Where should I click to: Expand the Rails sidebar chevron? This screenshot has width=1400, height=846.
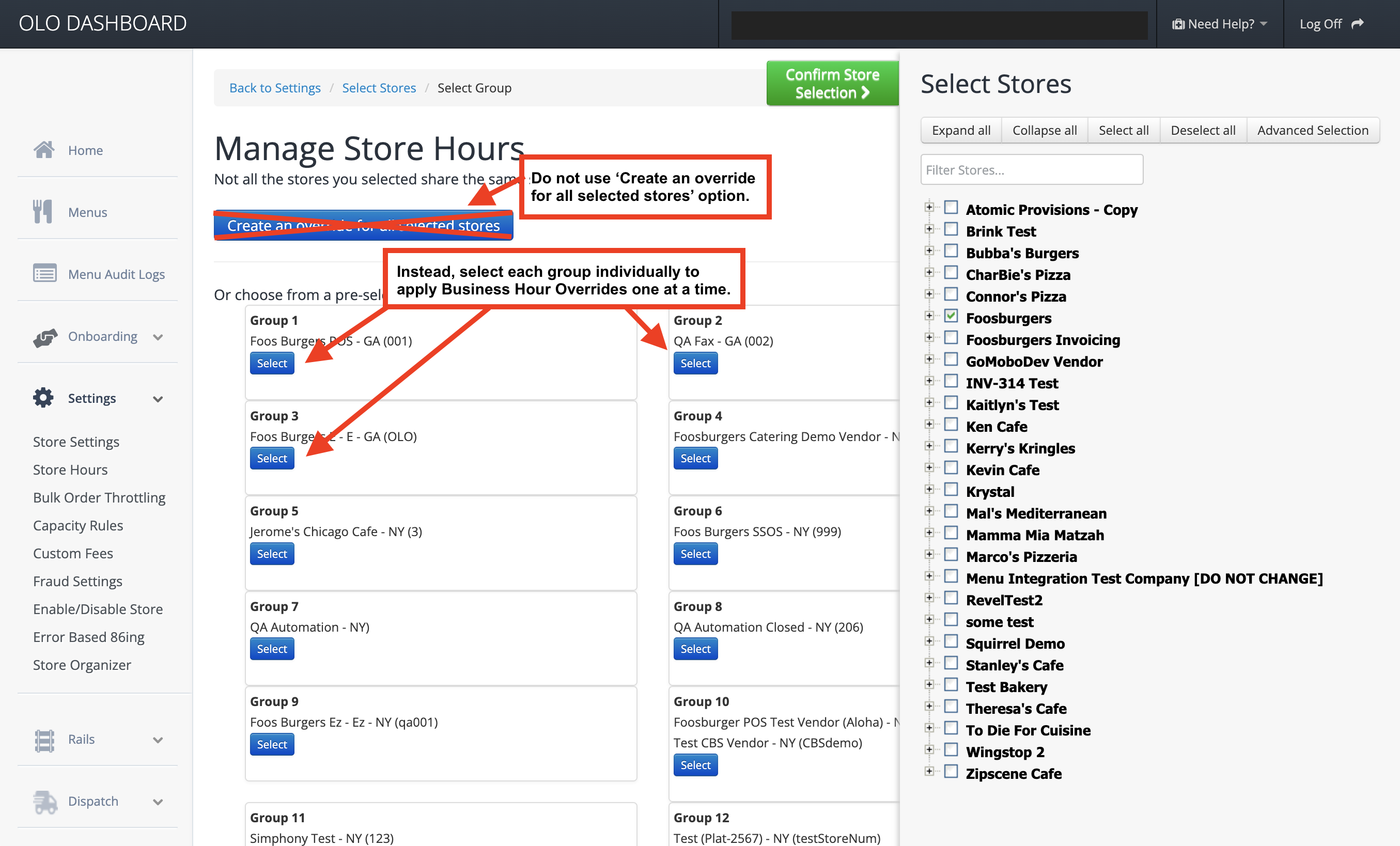tap(158, 740)
